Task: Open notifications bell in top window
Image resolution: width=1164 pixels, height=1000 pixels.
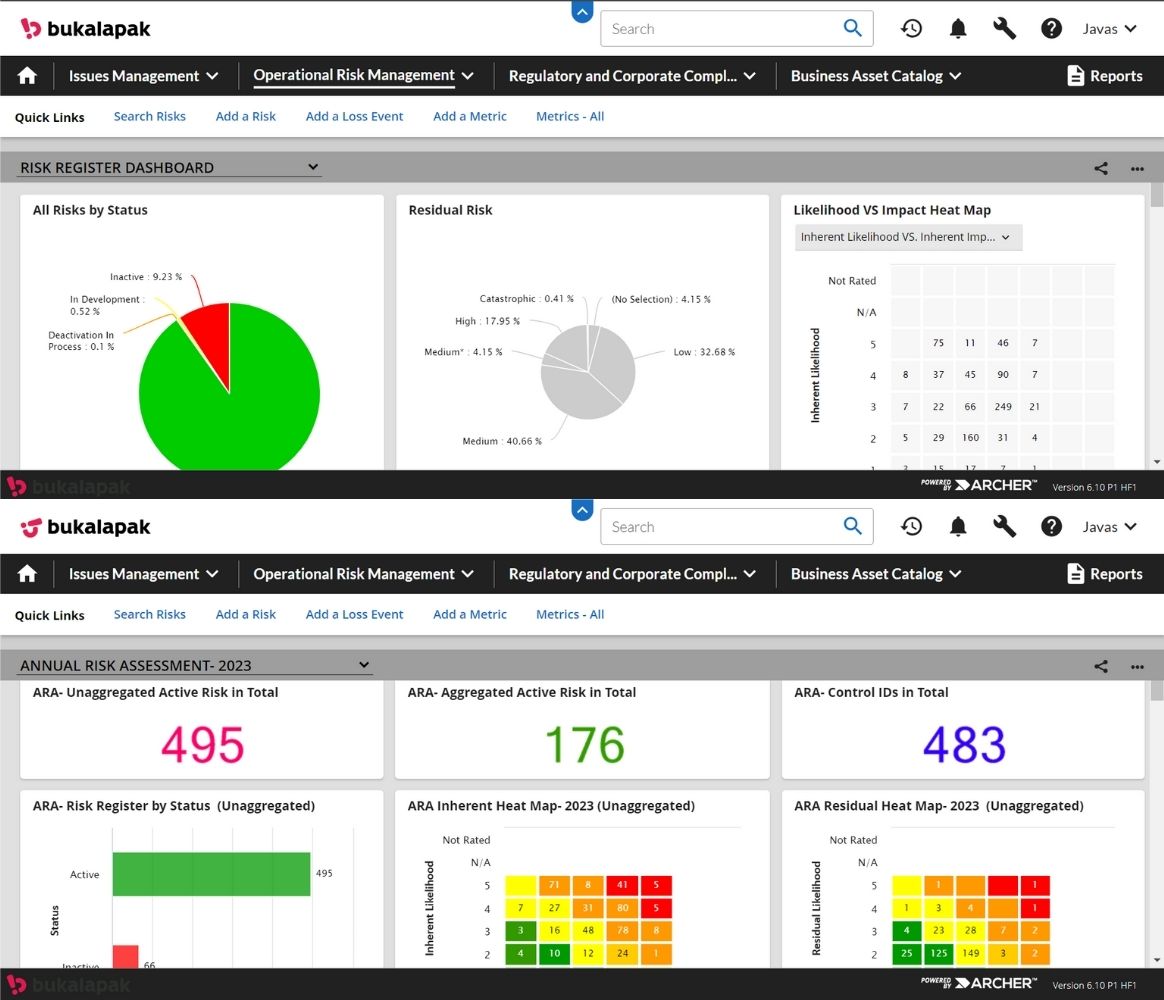Action: tap(958, 29)
